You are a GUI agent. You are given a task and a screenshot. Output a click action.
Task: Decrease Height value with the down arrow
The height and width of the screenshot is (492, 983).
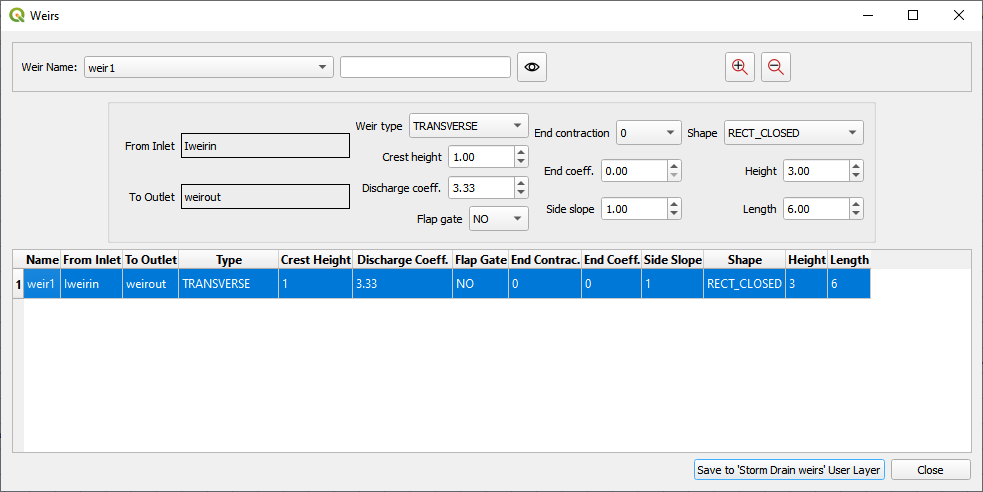856,176
